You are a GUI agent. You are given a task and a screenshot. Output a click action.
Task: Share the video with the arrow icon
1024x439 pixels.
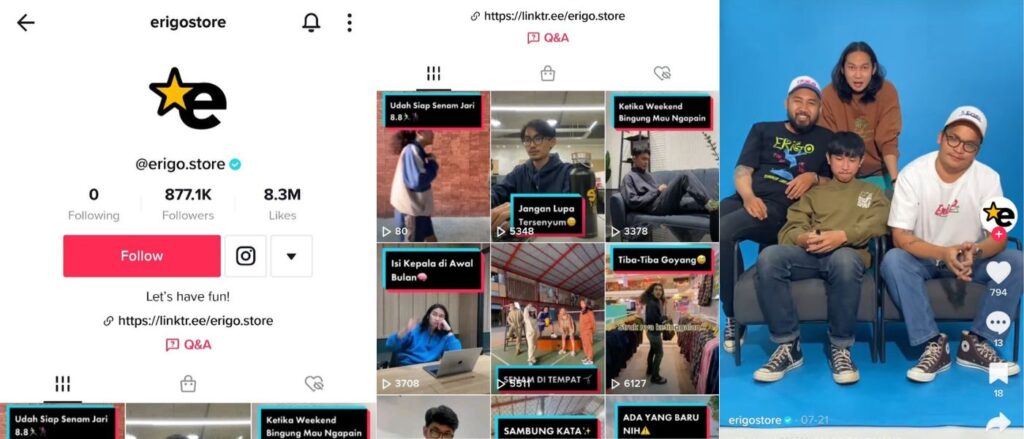[x=998, y=423]
